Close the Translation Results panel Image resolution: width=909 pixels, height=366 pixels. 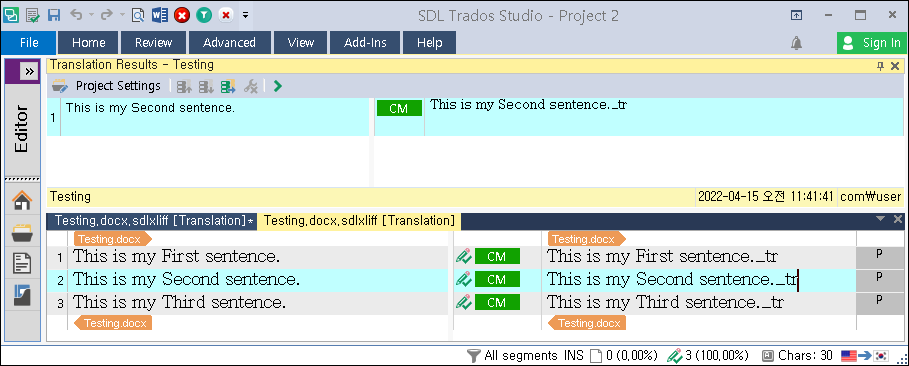(x=895, y=66)
